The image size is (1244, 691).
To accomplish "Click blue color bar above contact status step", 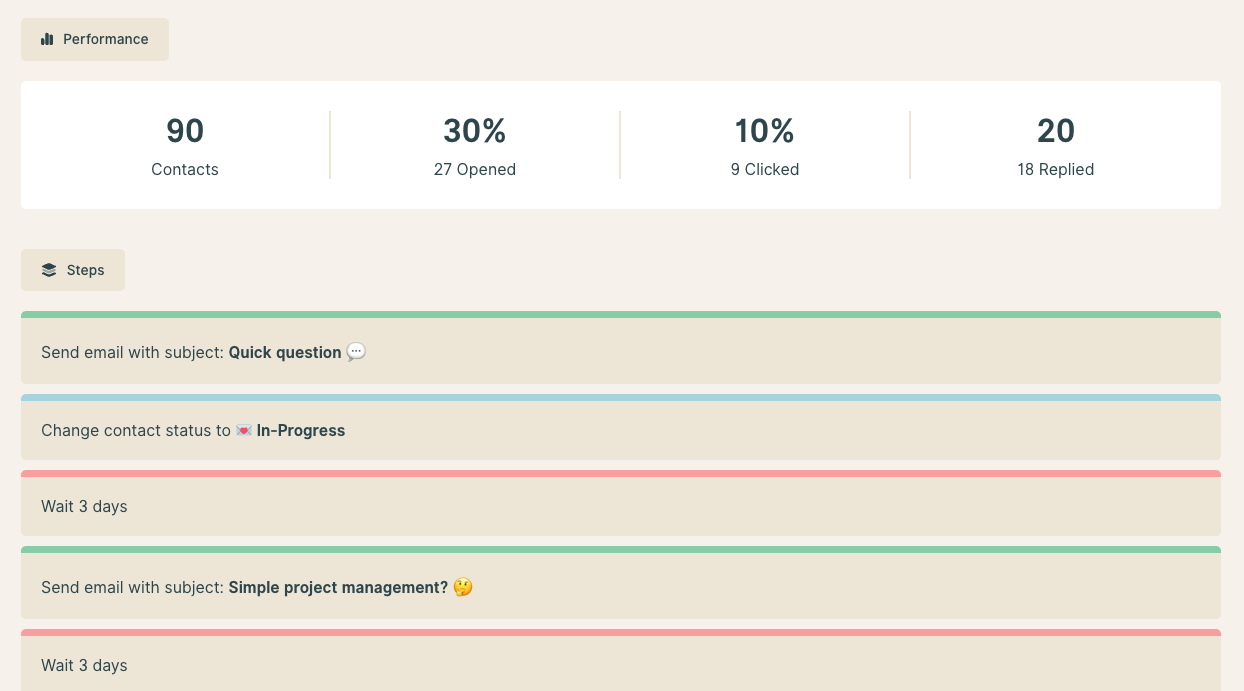I will (620, 397).
